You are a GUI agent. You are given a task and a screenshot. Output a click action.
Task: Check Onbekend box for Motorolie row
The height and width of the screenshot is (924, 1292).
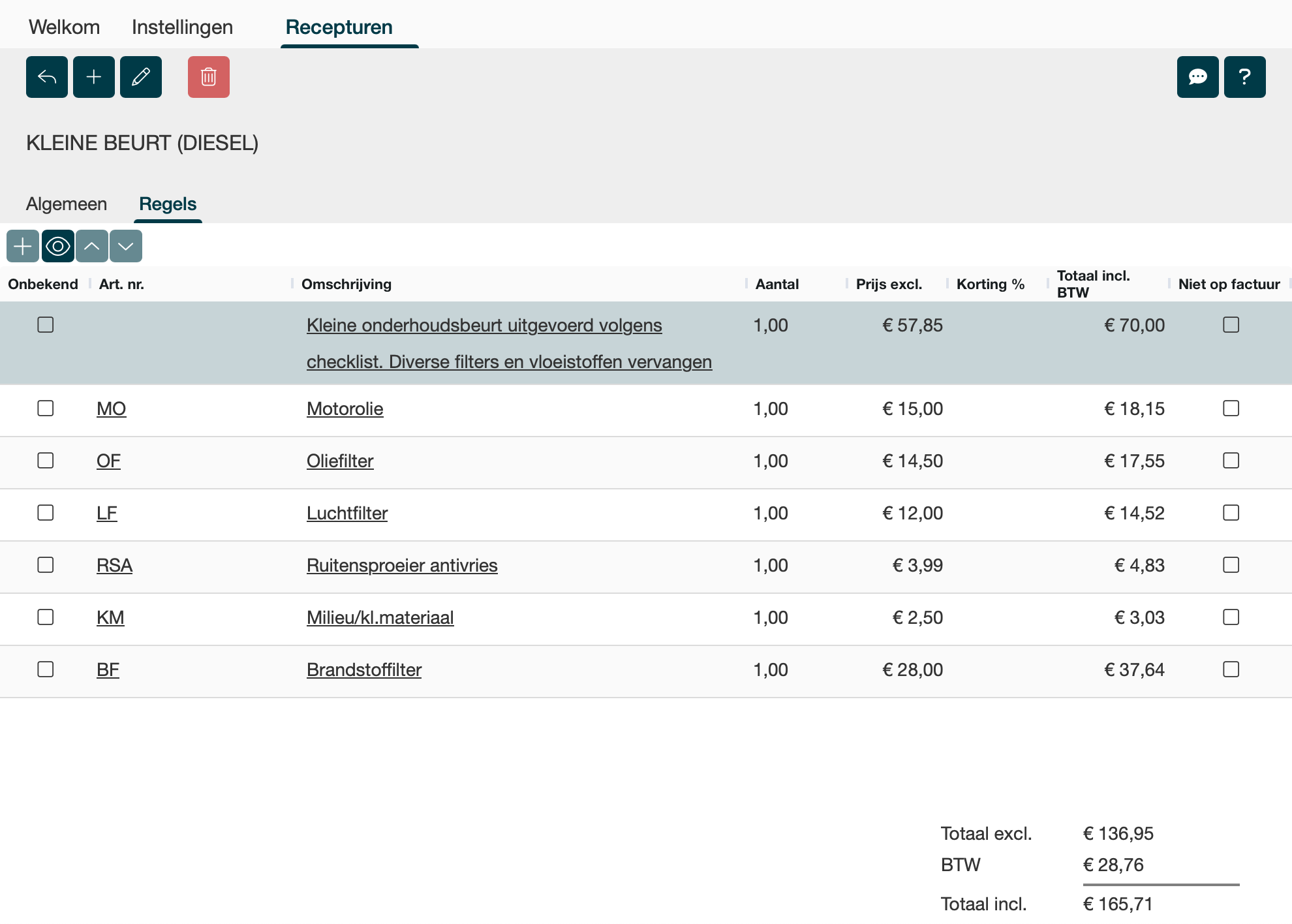click(46, 408)
